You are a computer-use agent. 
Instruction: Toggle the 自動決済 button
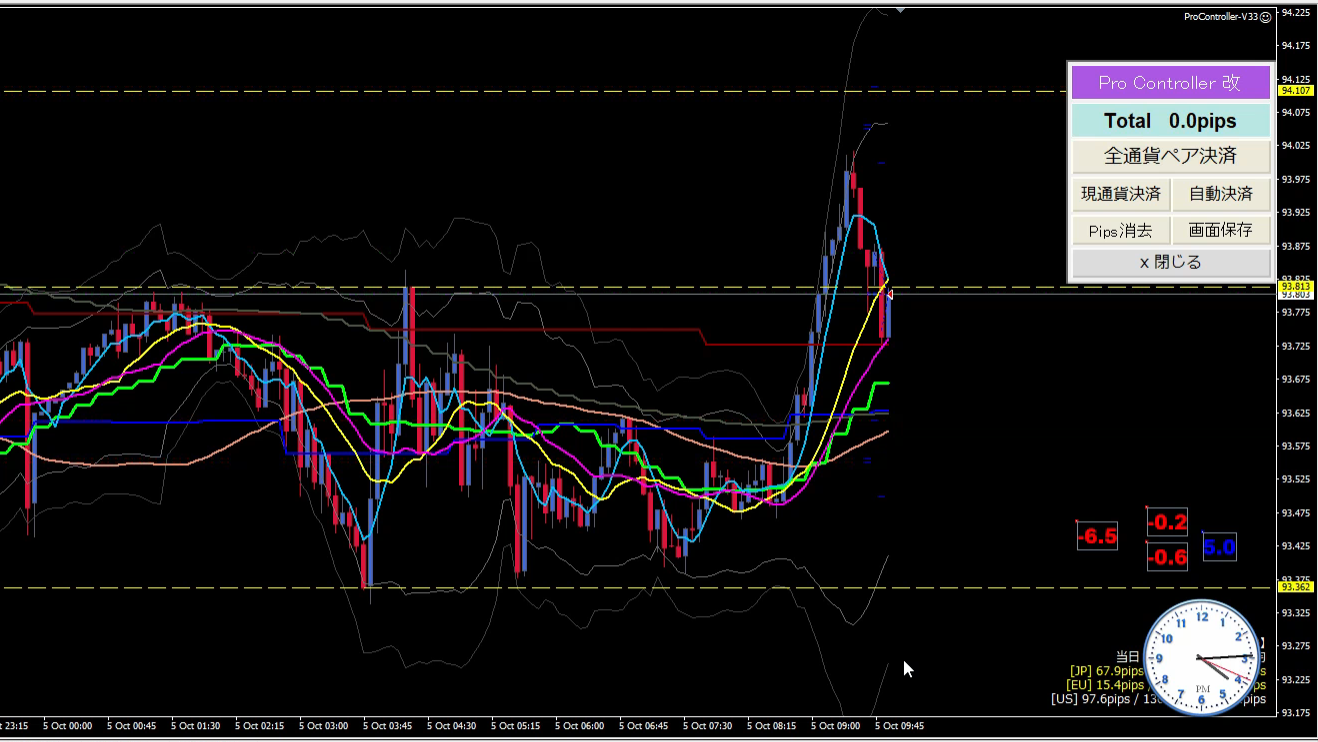[1221, 194]
